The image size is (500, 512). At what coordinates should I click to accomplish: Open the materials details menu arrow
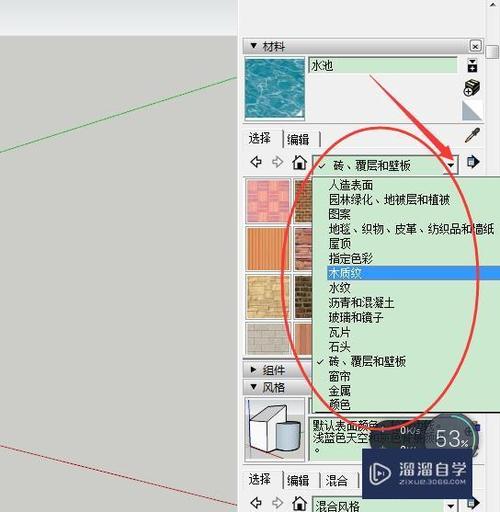pyautogui.click(x=473, y=162)
